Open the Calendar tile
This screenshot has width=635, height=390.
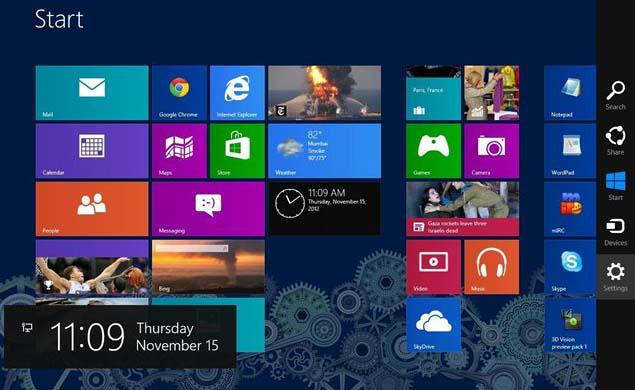(92, 151)
